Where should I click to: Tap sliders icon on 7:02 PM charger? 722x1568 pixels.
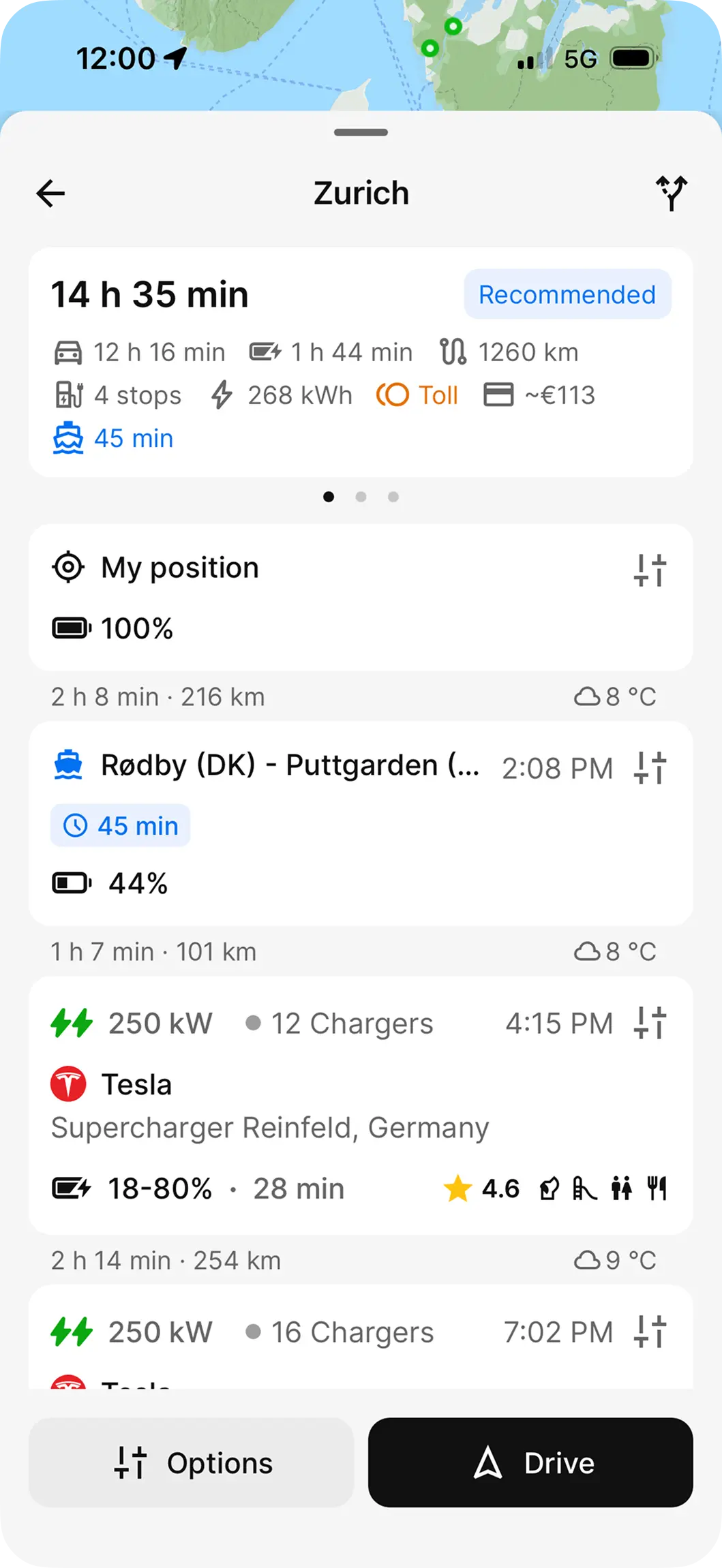click(650, 1332)
